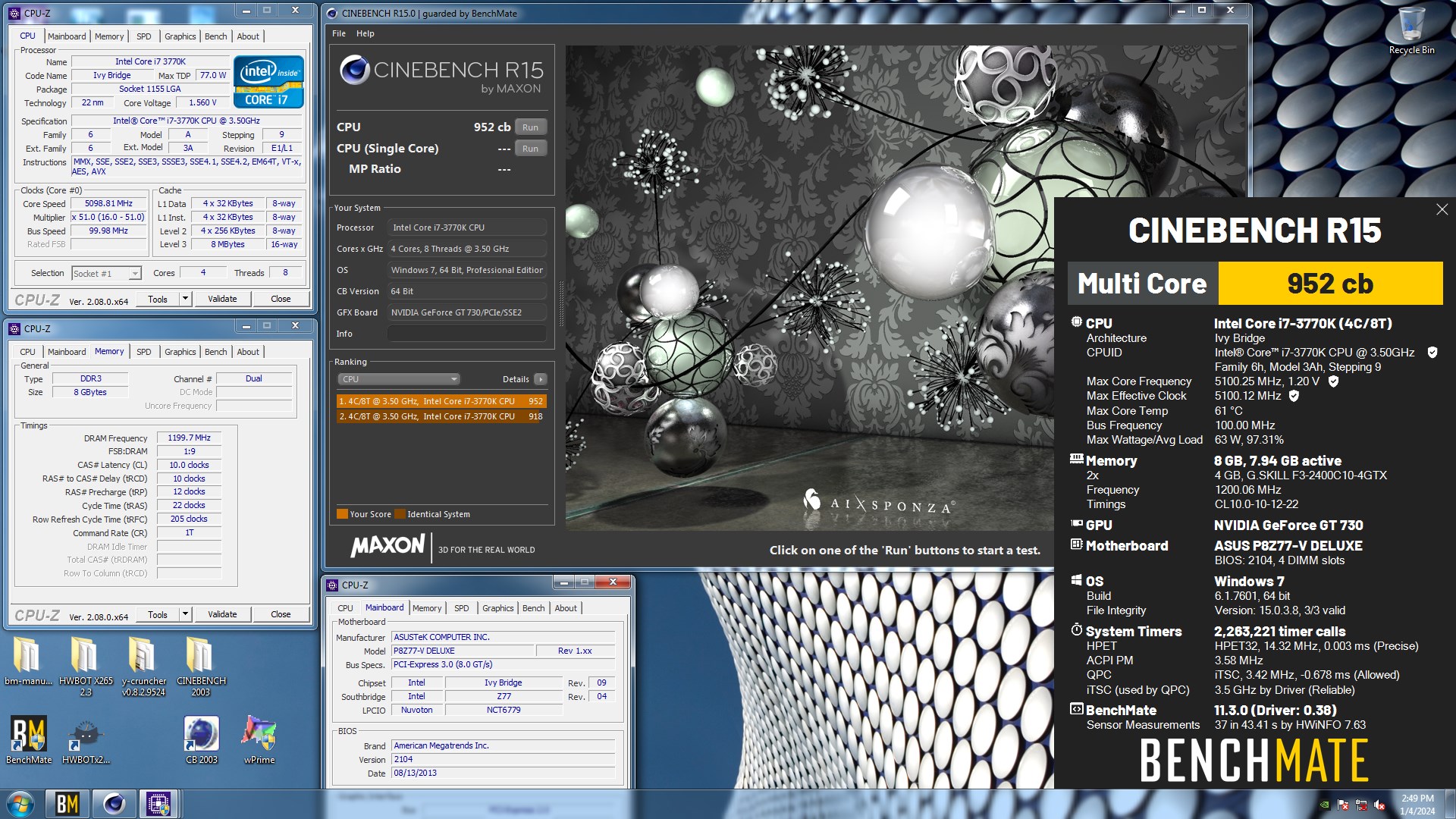This screenshot has height=819, width=1456.
Task: Click the Core Speed value 5098.81 MHz
Action: [108, 203]
